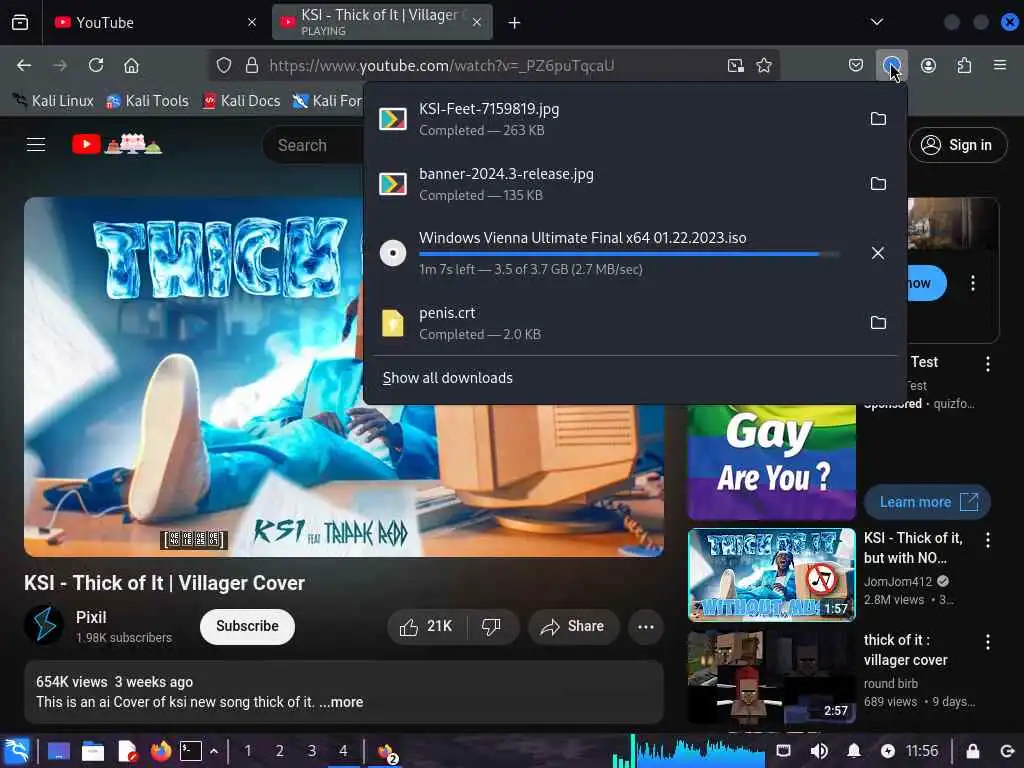Lock the screen with padlock icon

click(x=972, y=751)
